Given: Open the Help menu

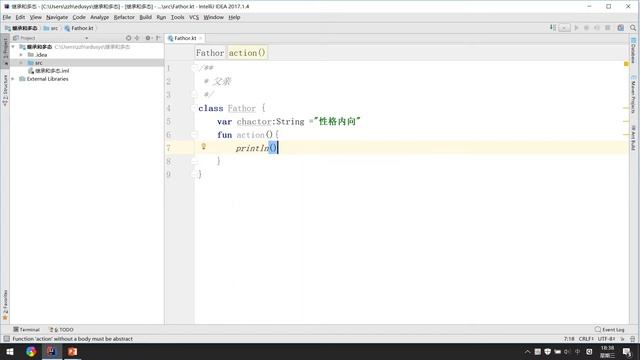Looking at the screenshot, I should click(x=234, y=17).
